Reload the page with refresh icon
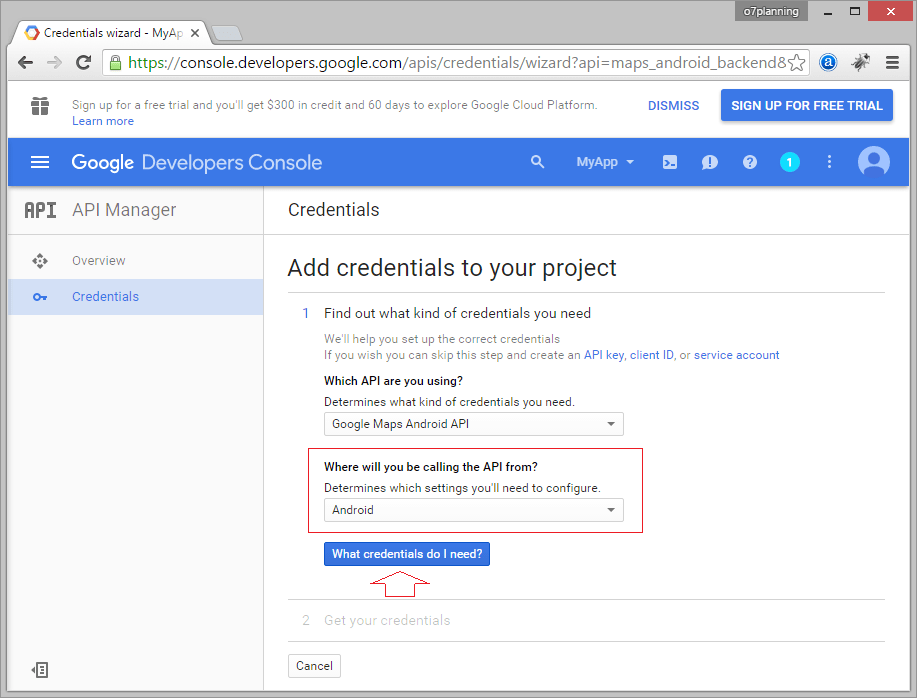 pyautogui.click(x=84, y=62)
